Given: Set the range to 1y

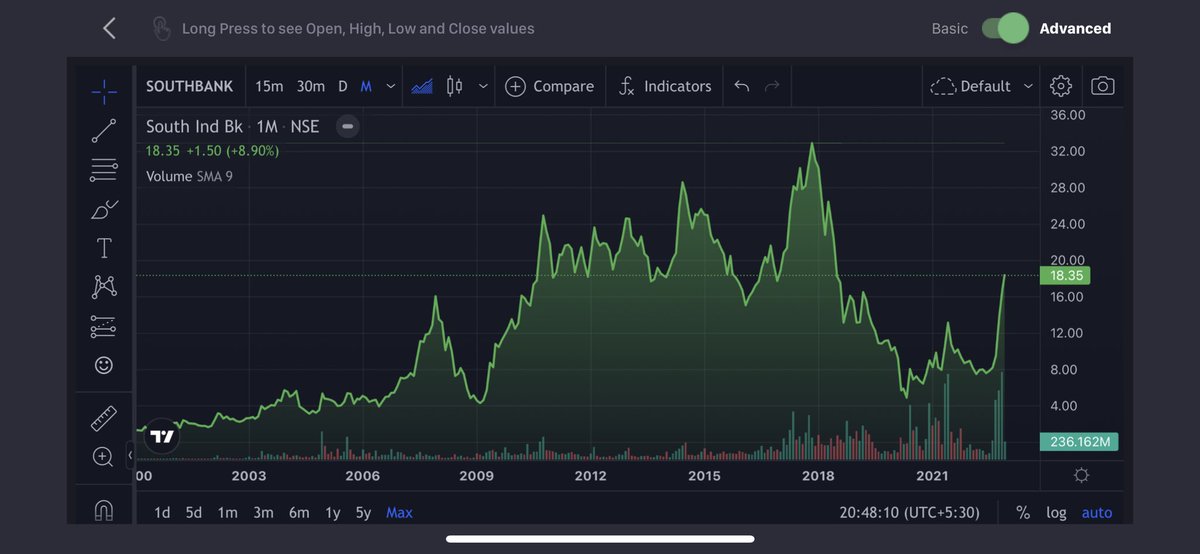Looking at the screenshot, I should pyautogui.click(x=333, y=512).
